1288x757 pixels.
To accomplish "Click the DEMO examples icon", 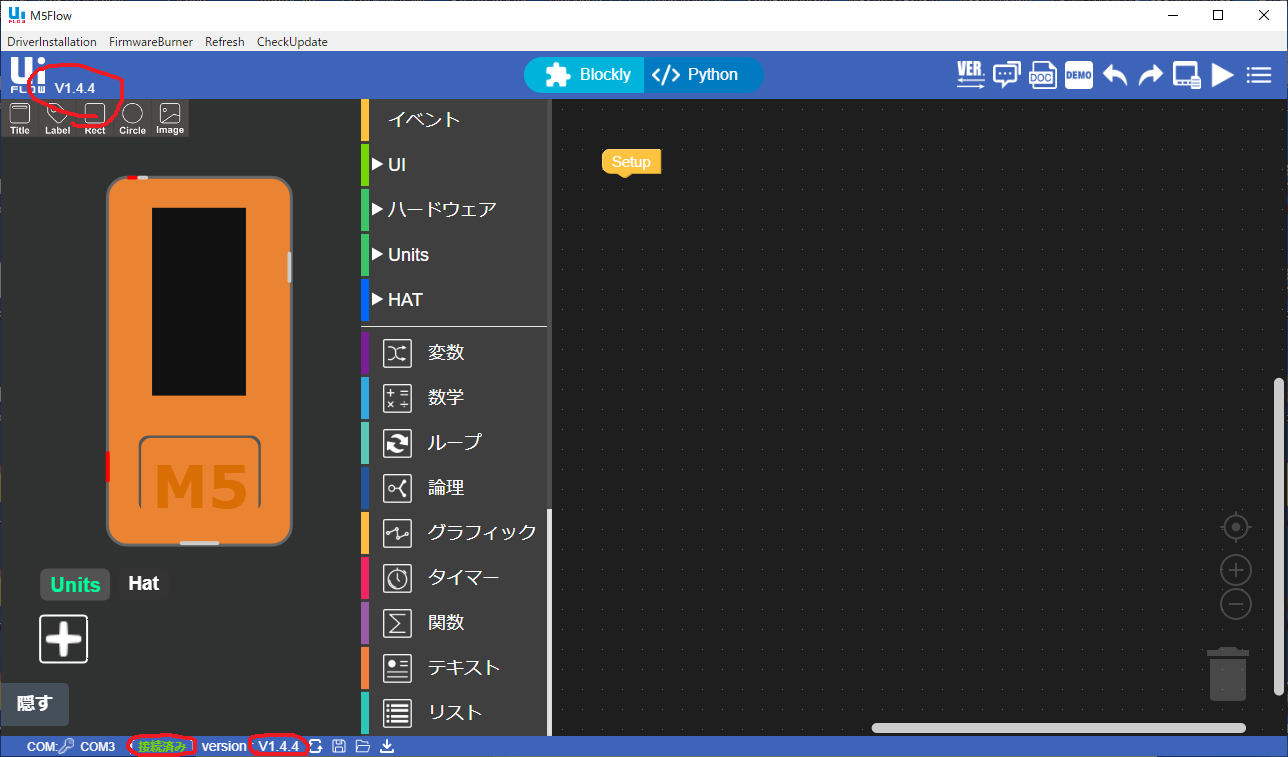I will tap(1078, 74).
